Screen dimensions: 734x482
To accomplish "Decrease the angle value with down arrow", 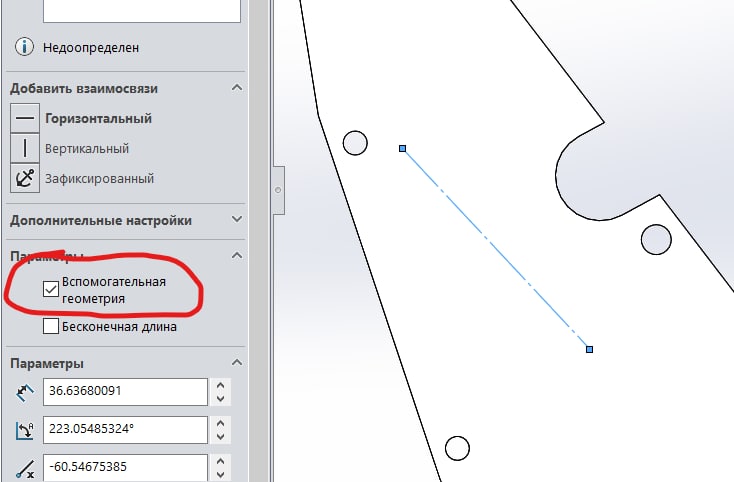I will click(x=220, y=437).
